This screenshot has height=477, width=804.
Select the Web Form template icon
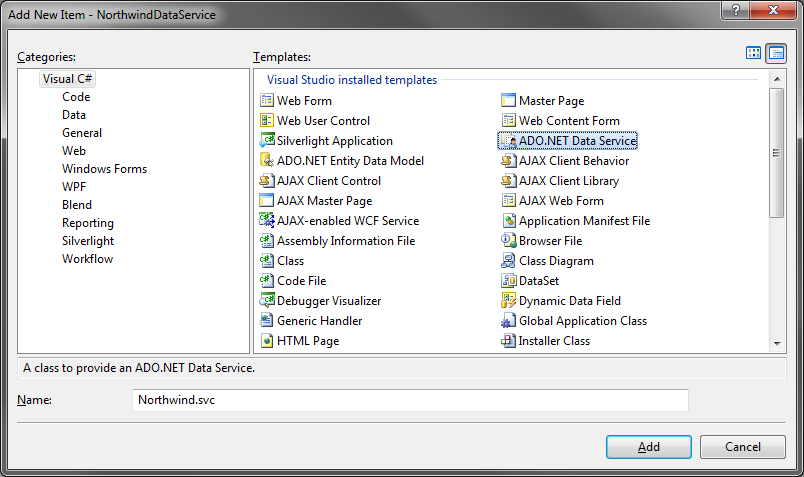(267, 101)
